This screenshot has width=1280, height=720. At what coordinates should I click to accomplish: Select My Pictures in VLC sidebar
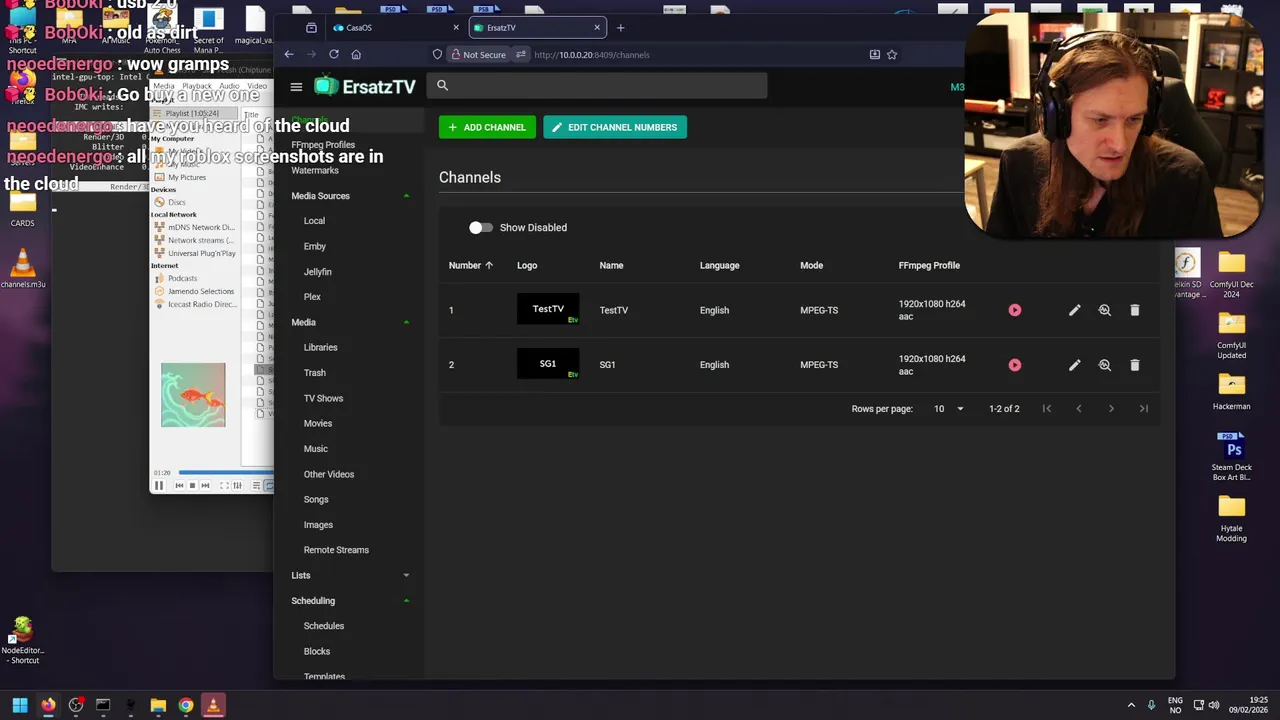pos(187,177)
